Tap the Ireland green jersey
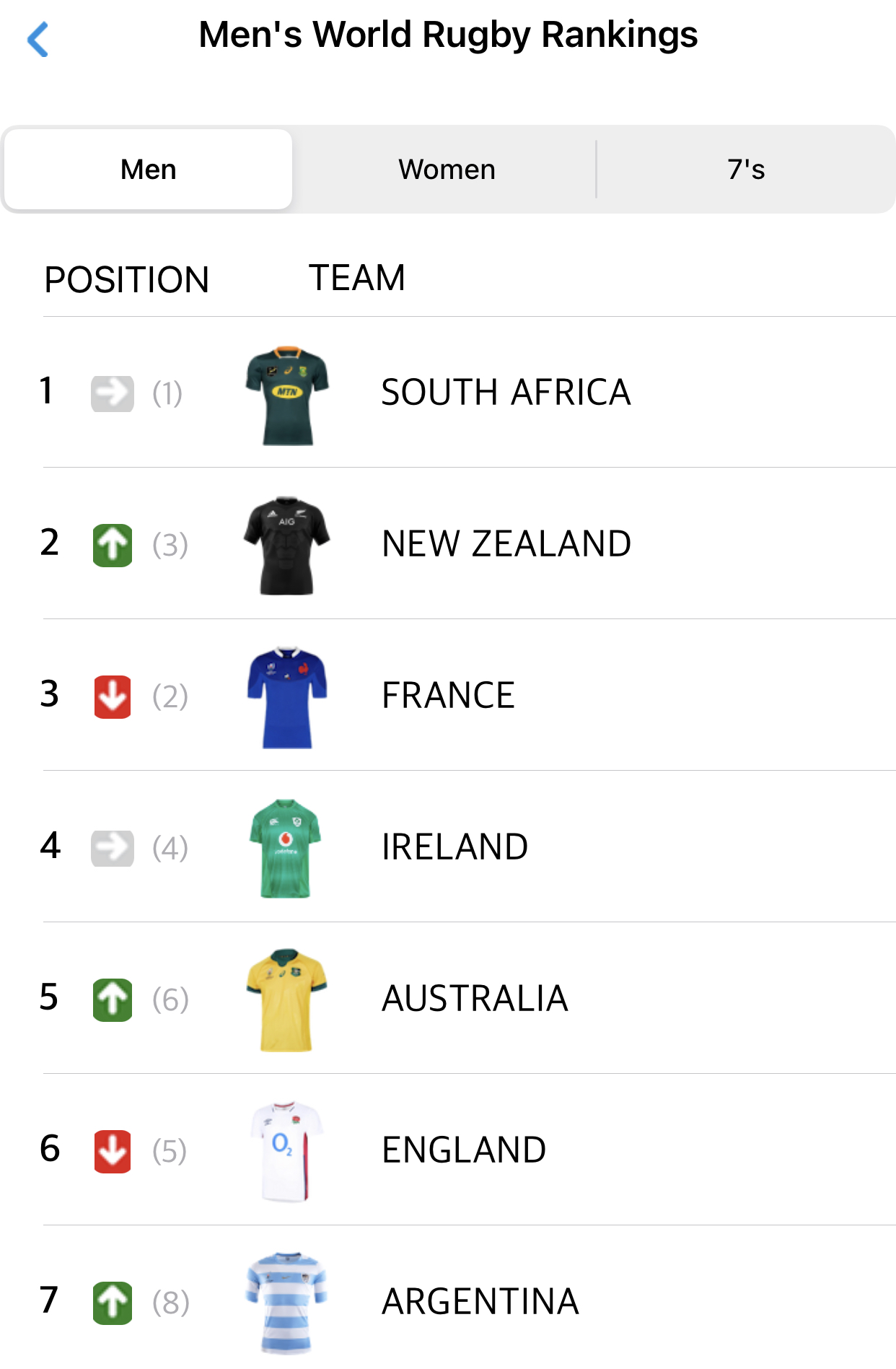Viewport: 896px width, 1369px height. pos(286,849)
